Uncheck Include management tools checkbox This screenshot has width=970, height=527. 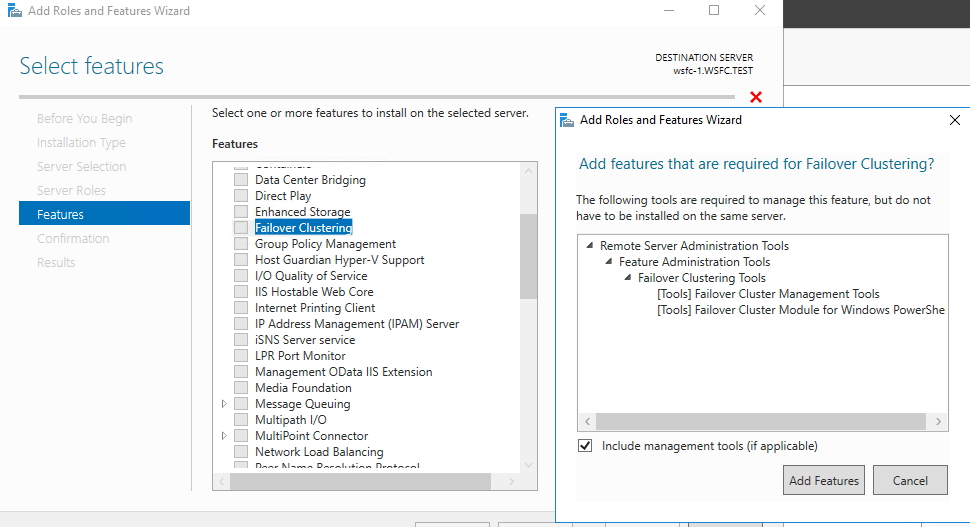[x=585, y=446]
